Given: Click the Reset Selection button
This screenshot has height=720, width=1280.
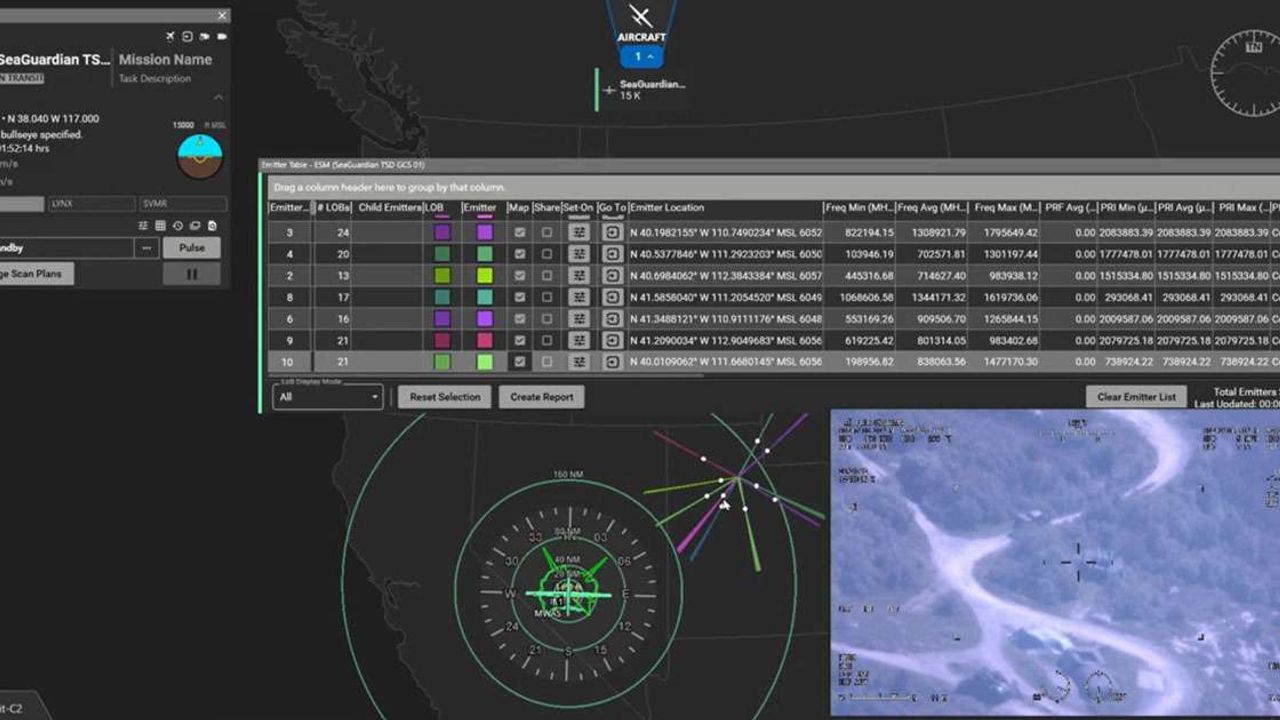Looking at the screenshot, I should [445, 397].
